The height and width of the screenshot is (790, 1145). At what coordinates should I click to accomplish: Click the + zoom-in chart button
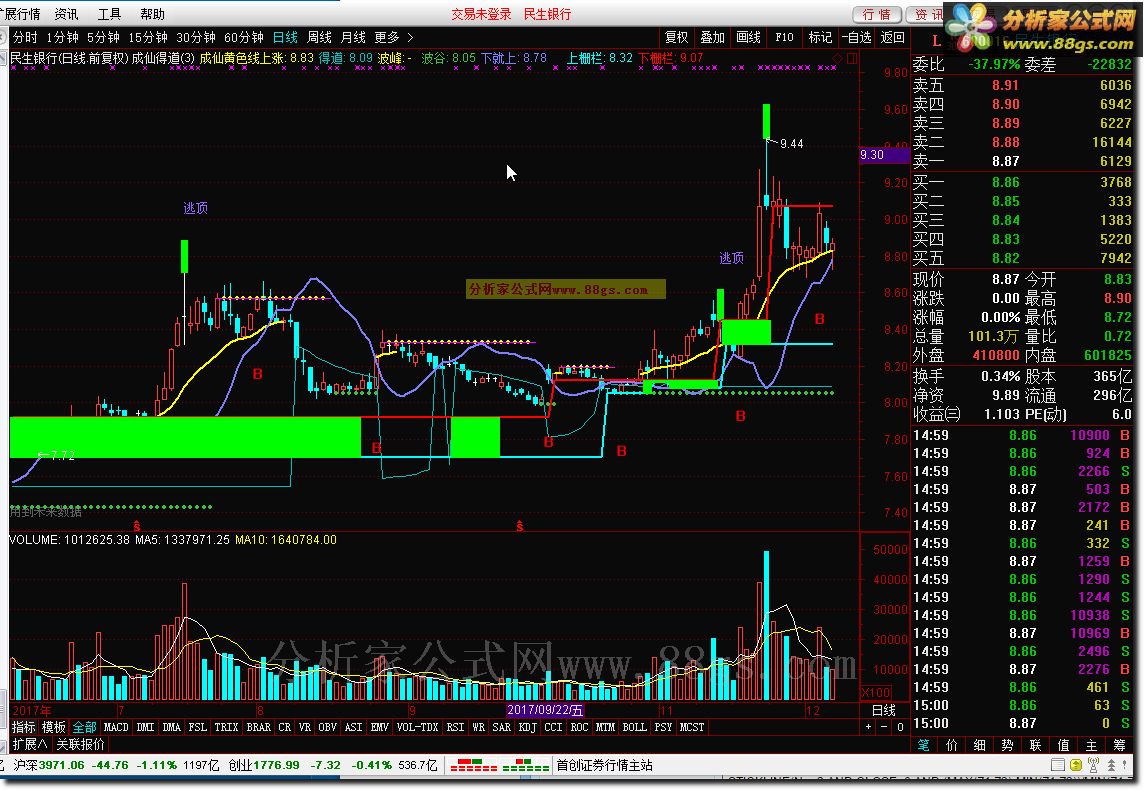(x=868, y=727)
